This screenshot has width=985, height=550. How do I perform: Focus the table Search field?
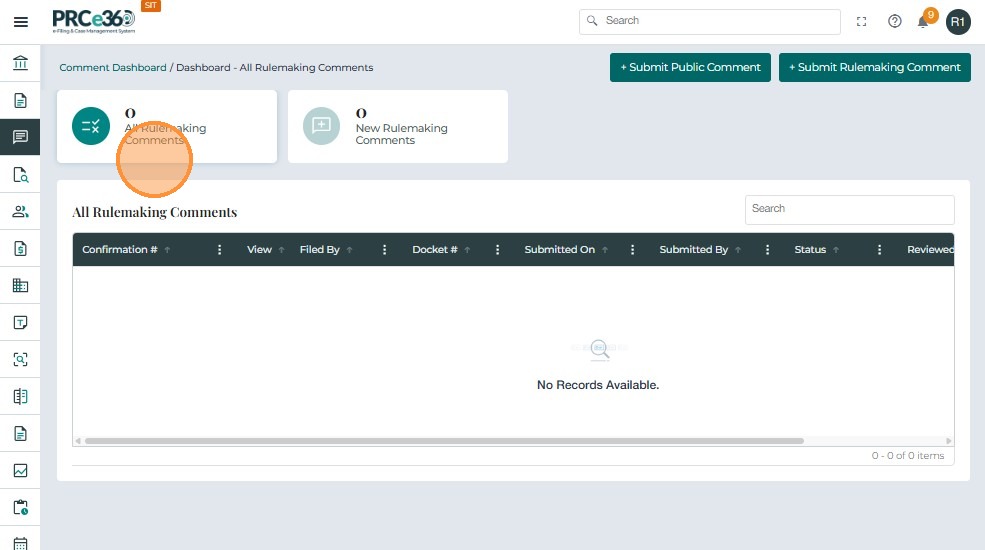(x=849, y=210)
